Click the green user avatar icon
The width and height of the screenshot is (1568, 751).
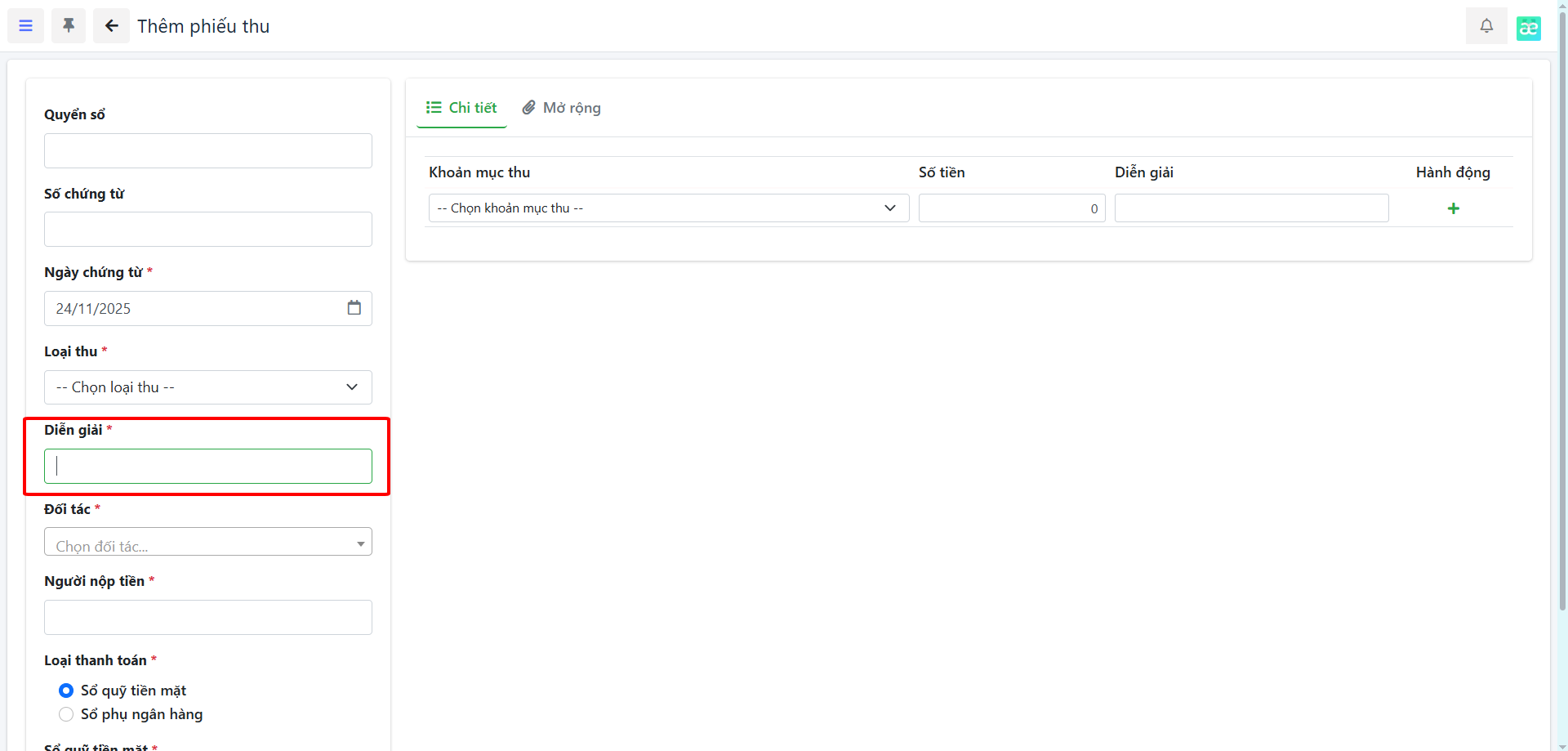coord(1528,28)
